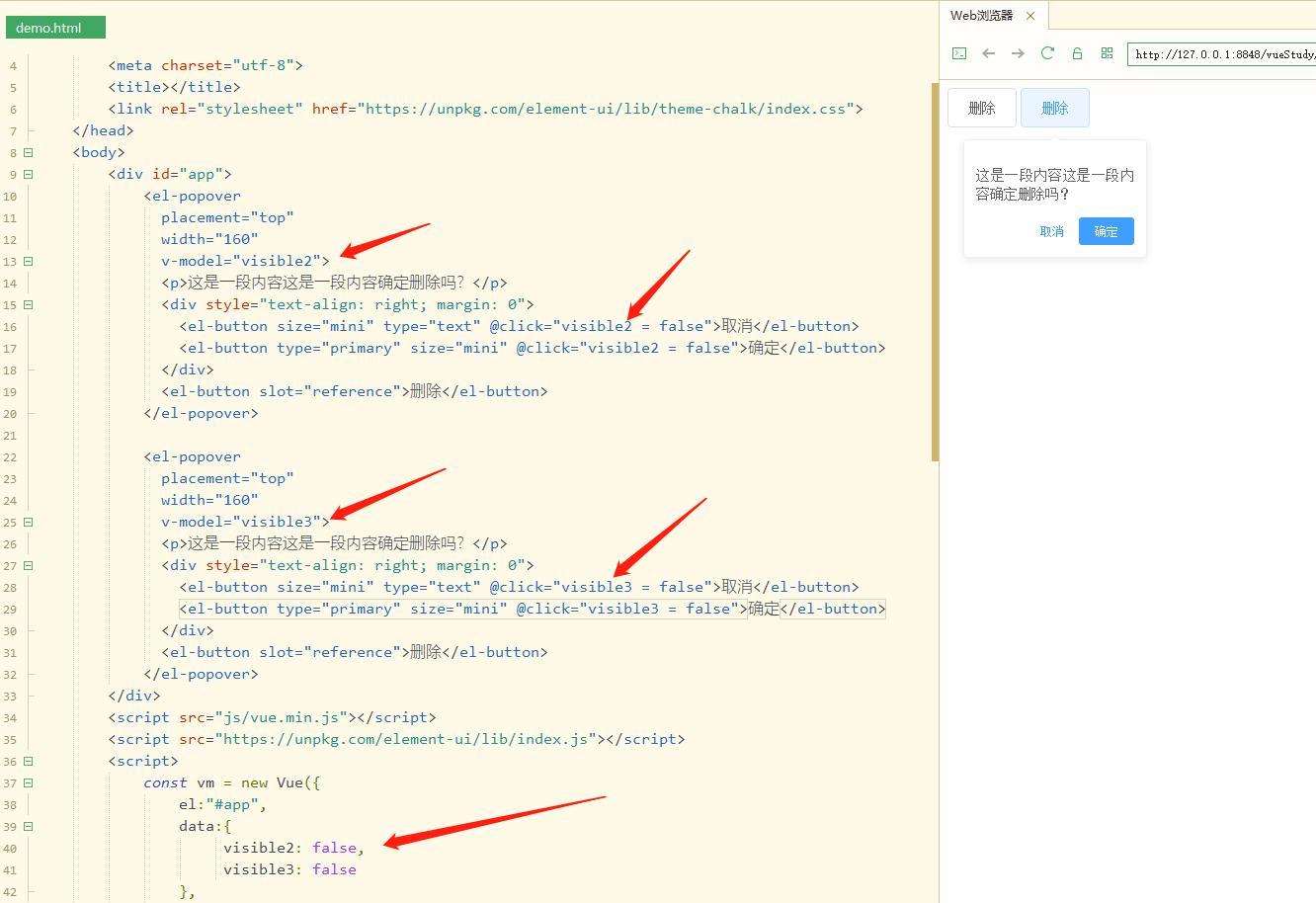This screenshot has width=1316, height=903.
Task: Collapse the el-popover fold marker at line 25
Action: click(27, 521)
